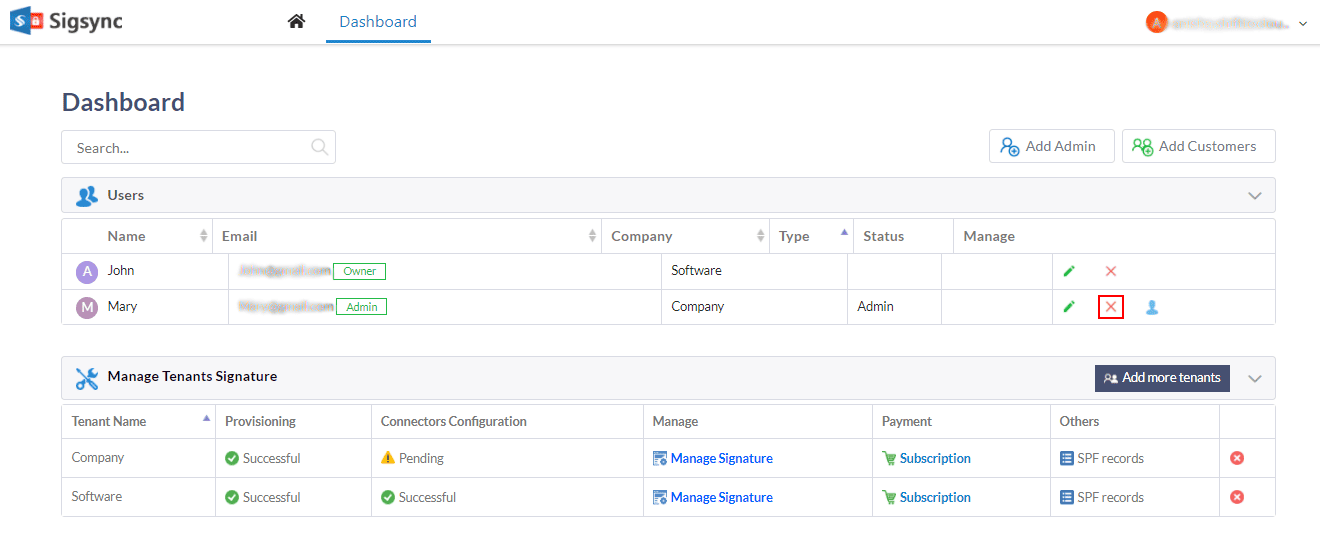1320x549 pixels.
Task: Collapse the Manage Tenants Signature panel chevron
Action: pos(1255,378)
